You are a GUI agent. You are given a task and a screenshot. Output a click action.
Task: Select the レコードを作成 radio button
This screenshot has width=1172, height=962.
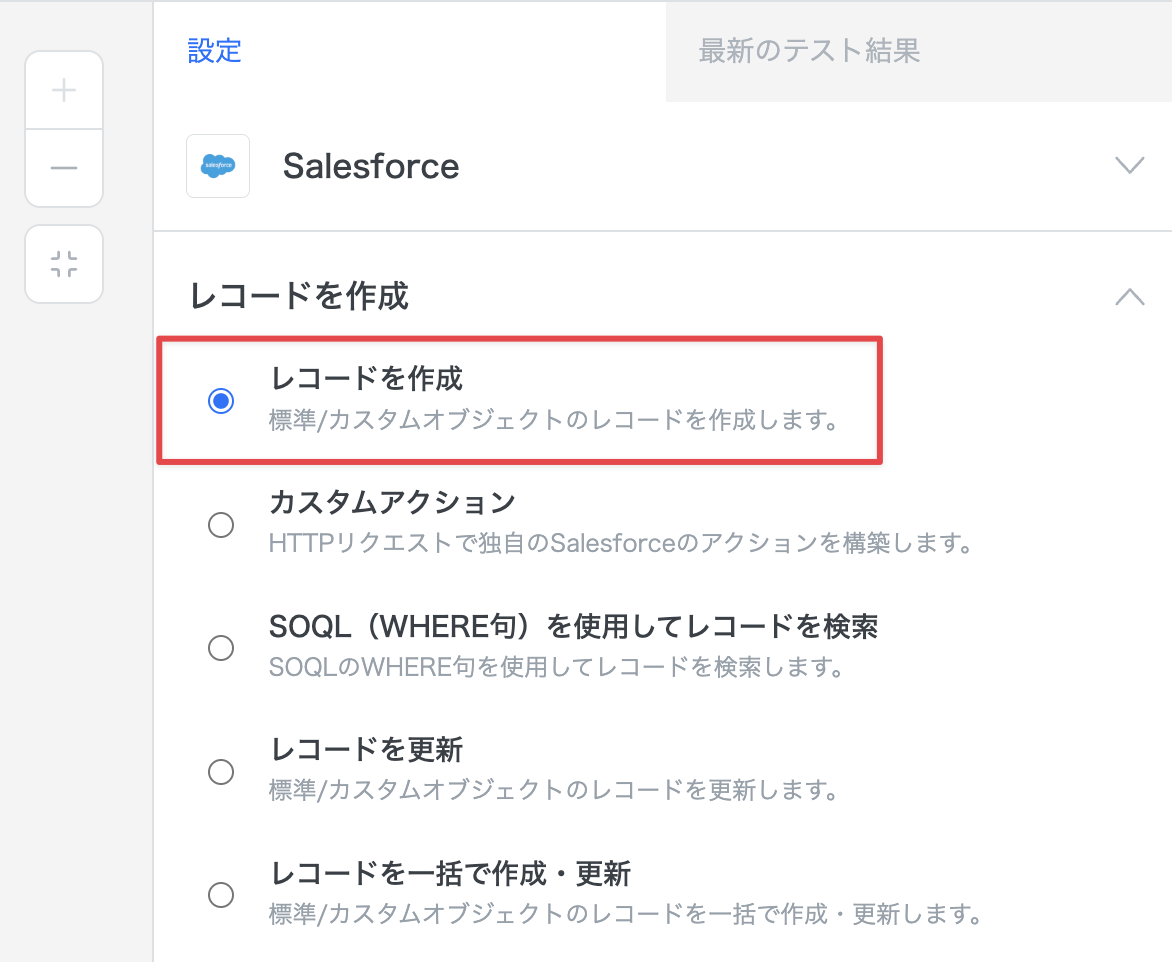[x=221, y=401]
